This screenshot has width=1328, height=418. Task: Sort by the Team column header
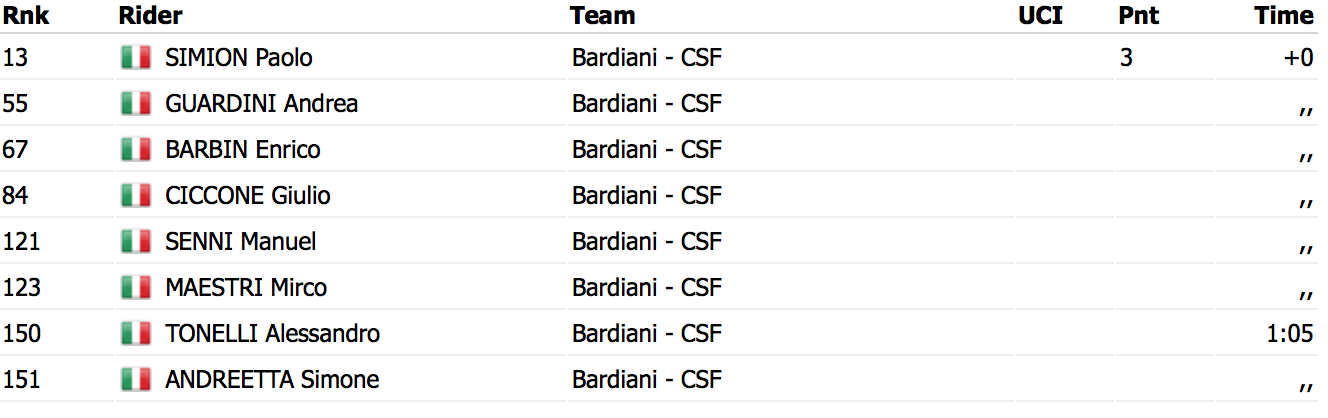point(603,16)
